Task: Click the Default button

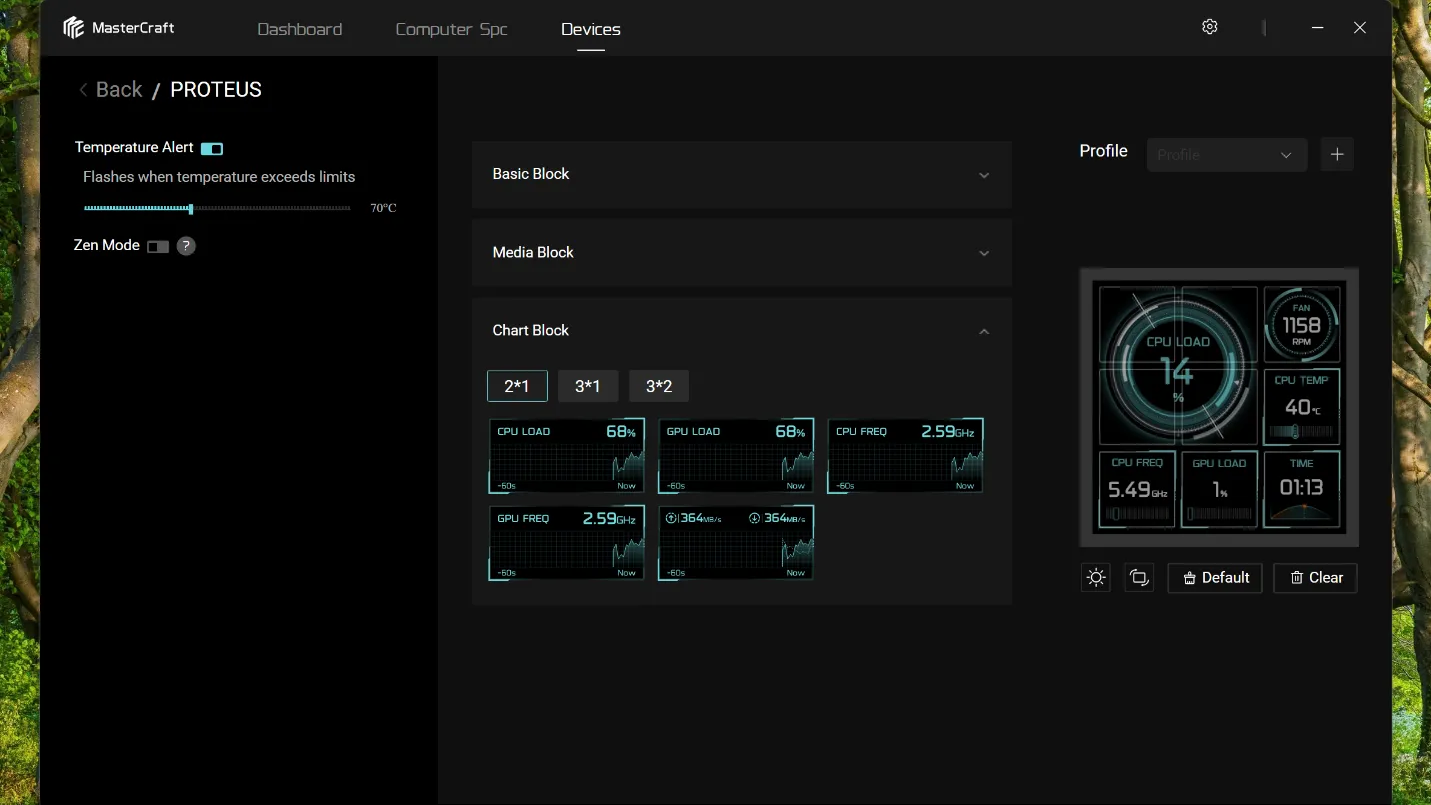Action: click(x=1215, y=578)
